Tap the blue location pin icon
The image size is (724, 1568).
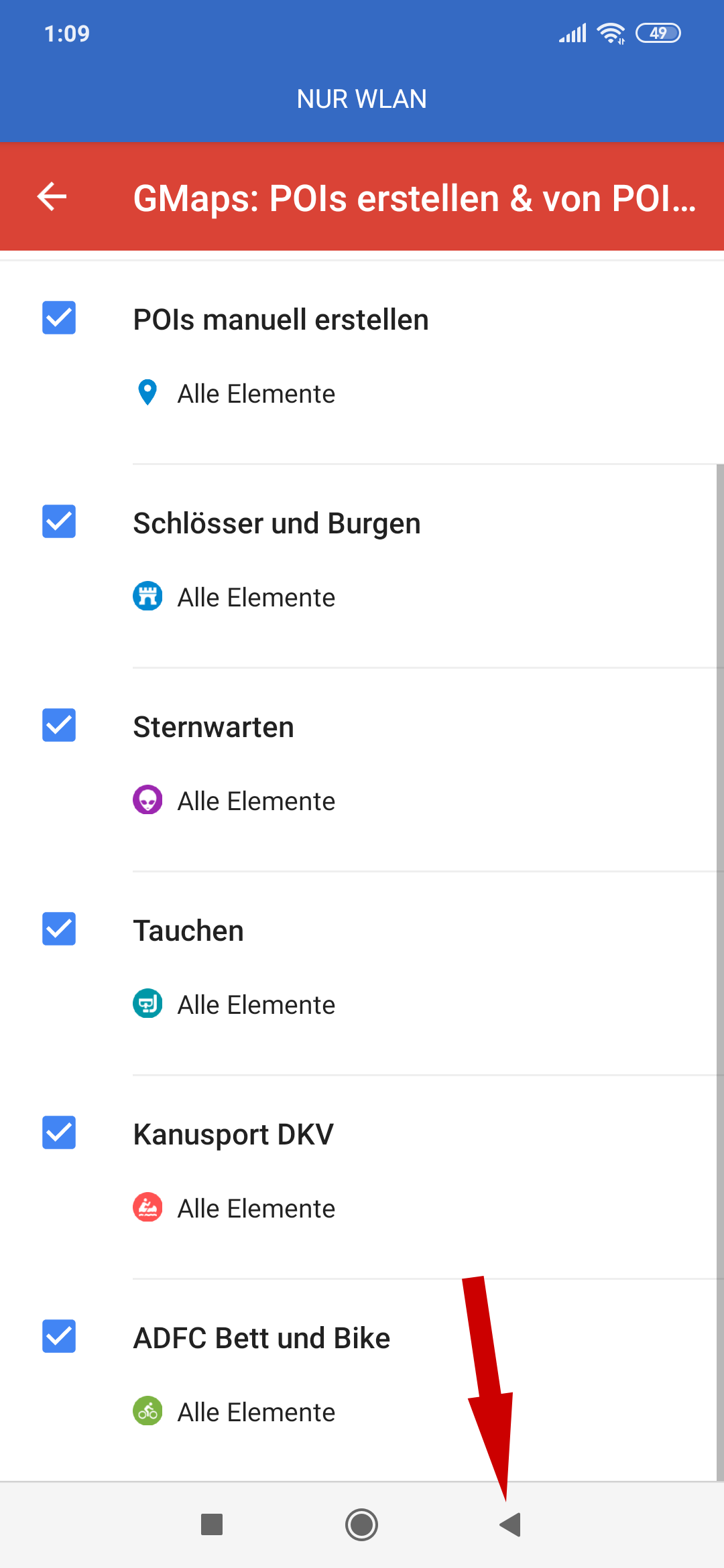[x=147, y=393]
